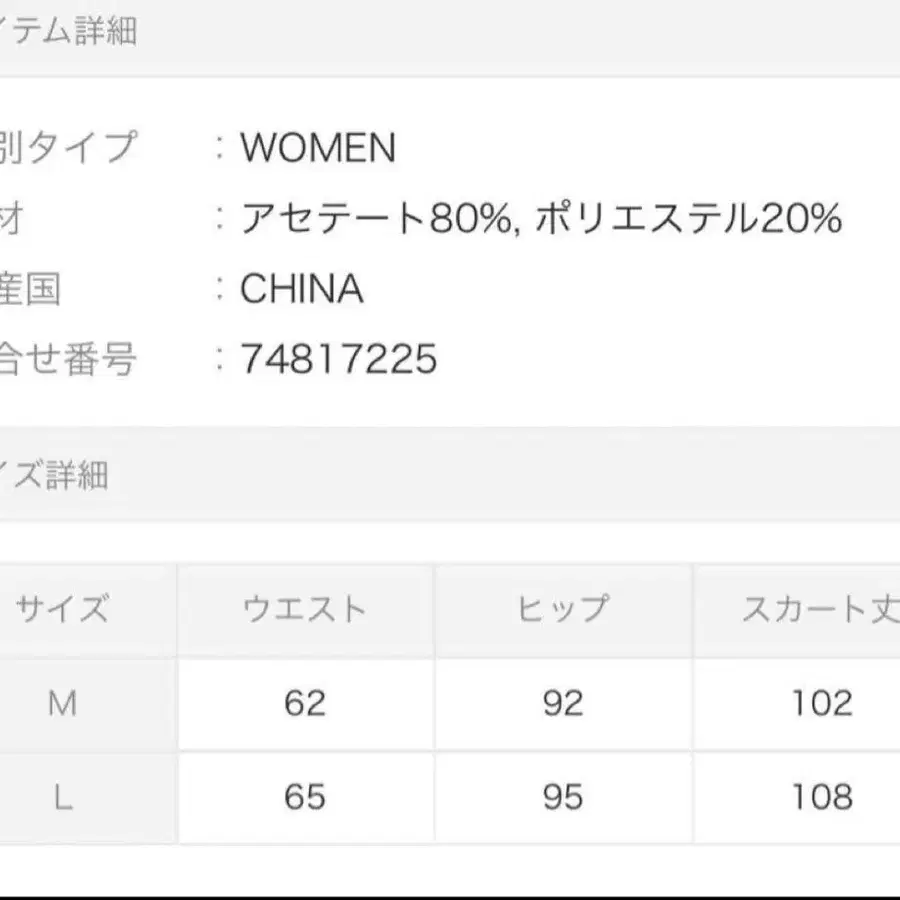Select waist value 62 for size M
Viewport: 900px width, 900px height.
305,704
